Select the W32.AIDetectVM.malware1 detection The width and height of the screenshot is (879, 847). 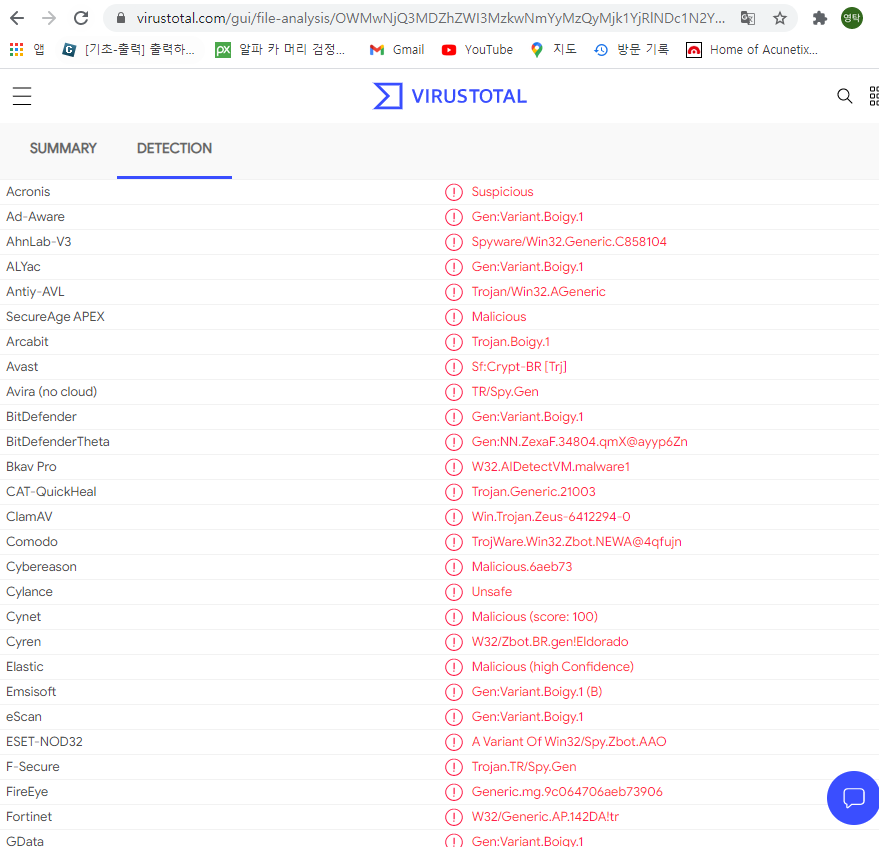(550, 467)
